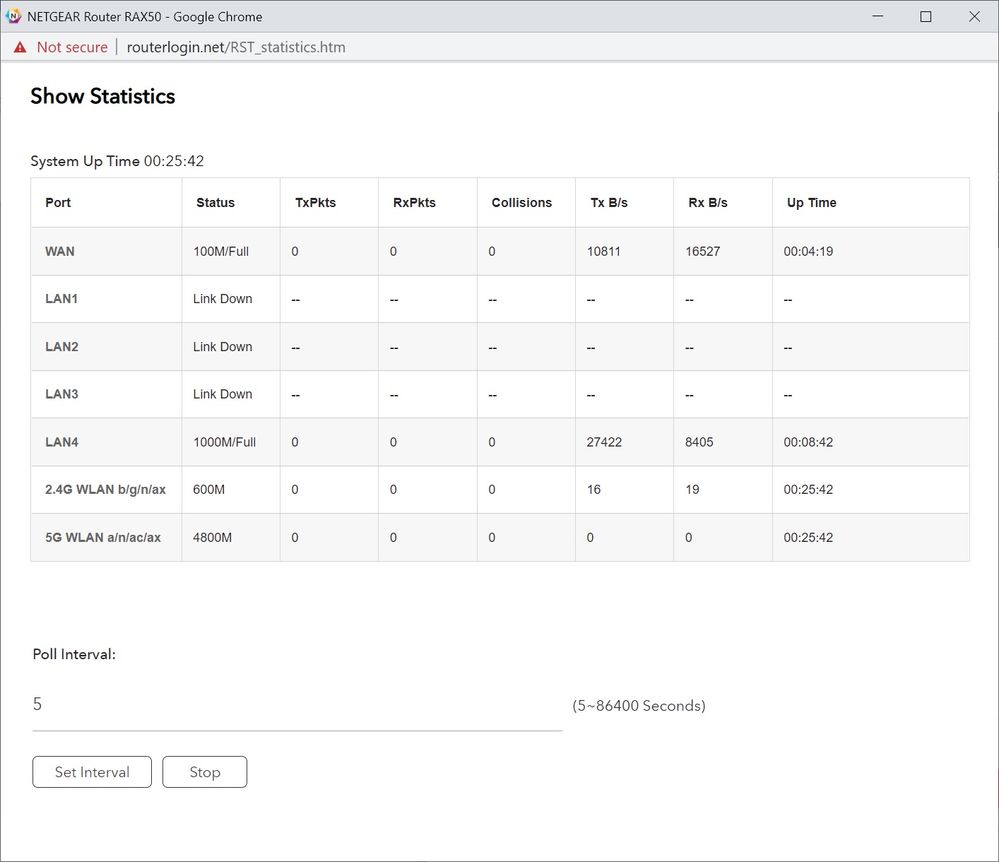The width and height of the screenshot is (999, 862).
Task: Minimize the router statistics window
Action: click(x=878, y=16)
